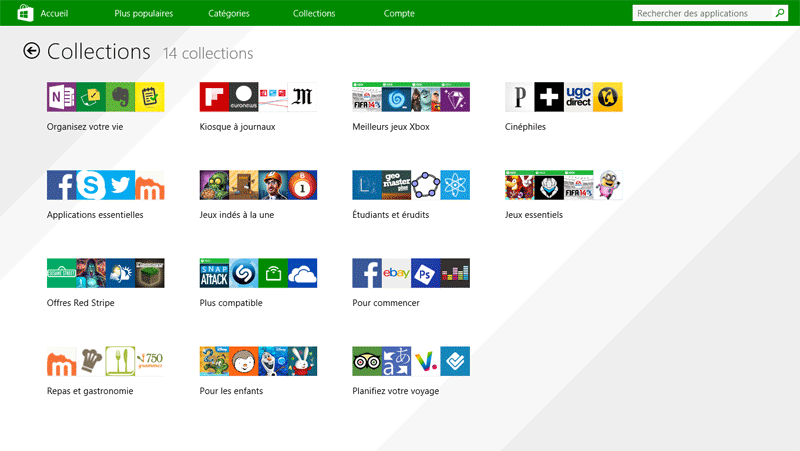This screenshot has height=451, width=800.
Task: Click the OneNote app icon
Action: point(61,97)
